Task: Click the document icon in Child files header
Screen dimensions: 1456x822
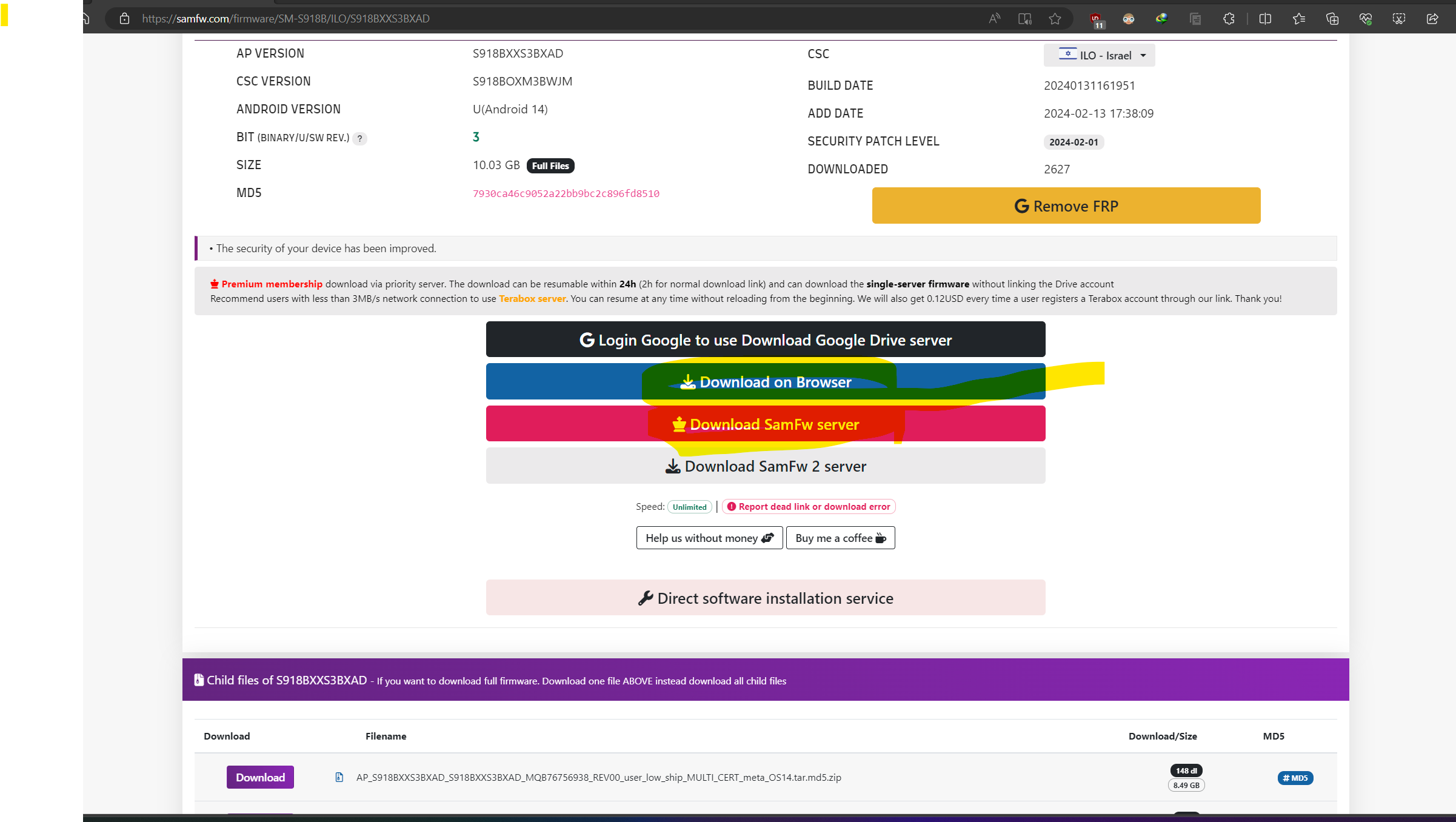Action: [199, 680]
